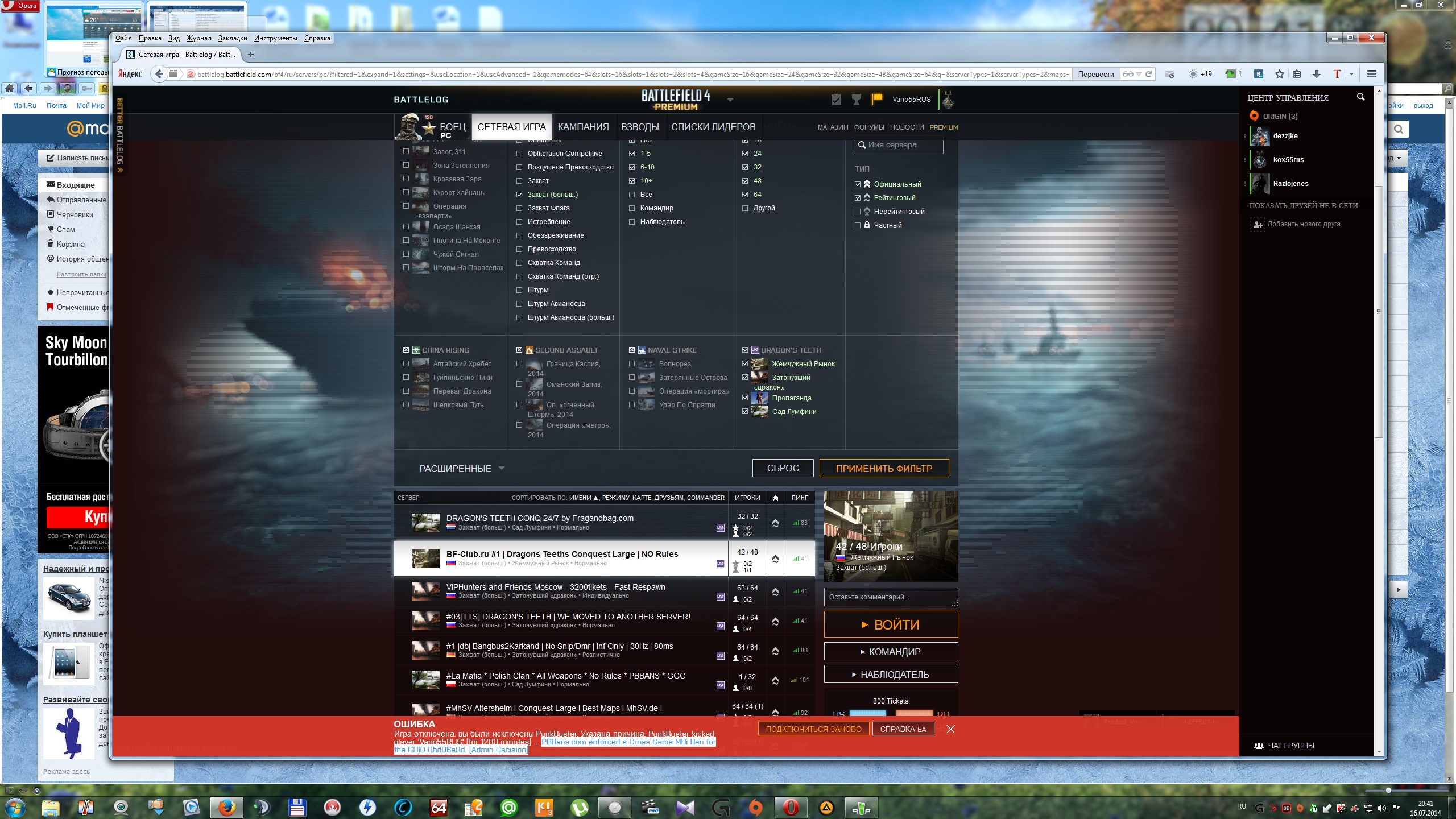
Task: Click the mail key icon in the Firefox toolbar
Action: (1169, 74)
